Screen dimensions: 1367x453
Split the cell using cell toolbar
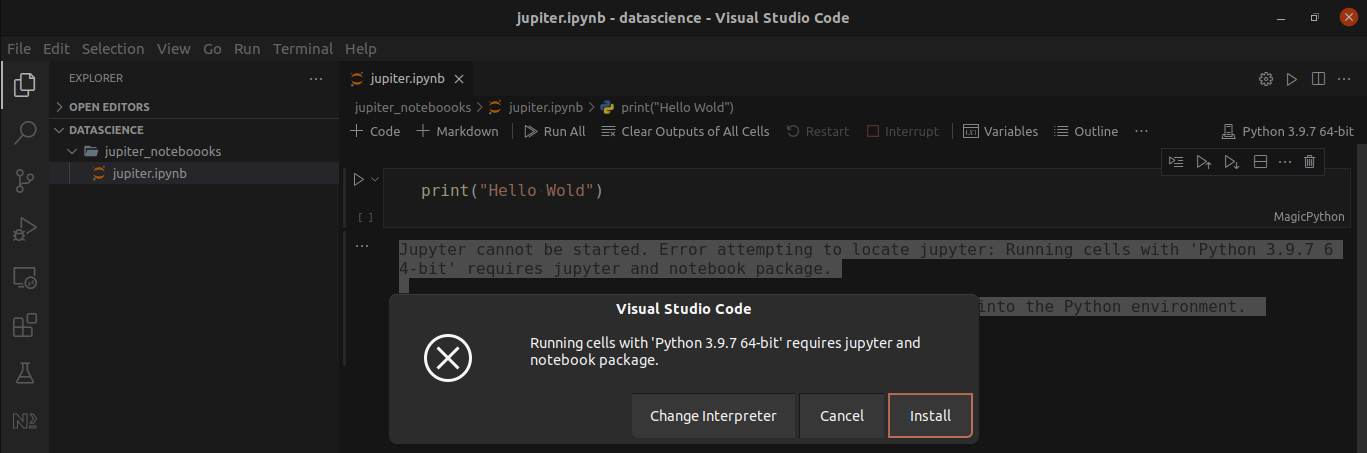(x=1260, y=161)
